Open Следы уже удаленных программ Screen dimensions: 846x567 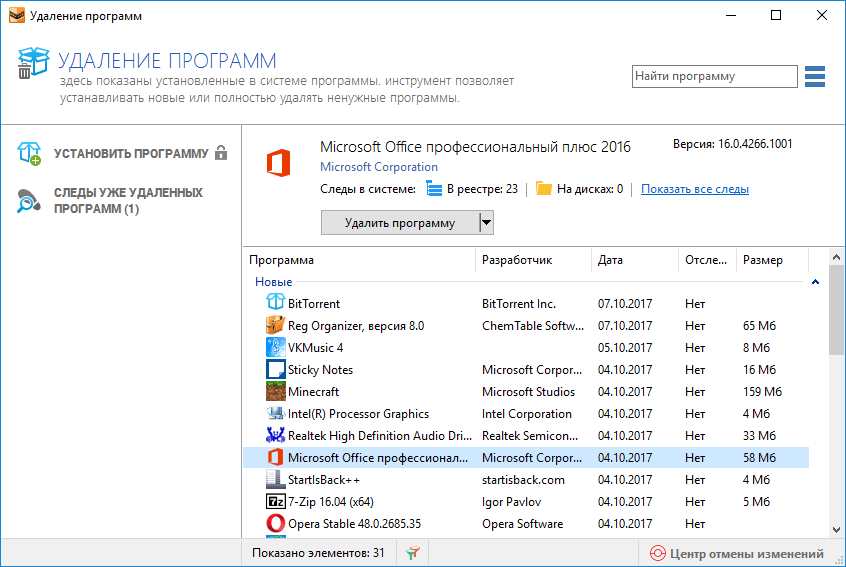pos(128,200)
